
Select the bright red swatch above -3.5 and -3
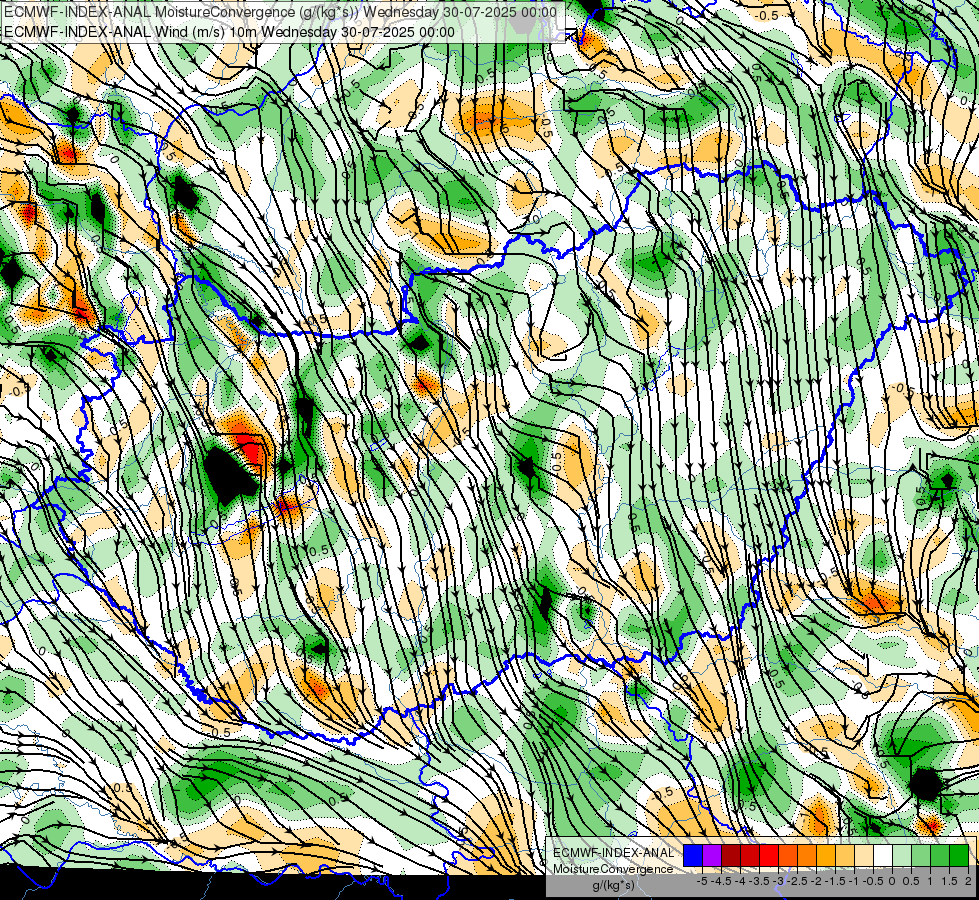click(769, 855)
